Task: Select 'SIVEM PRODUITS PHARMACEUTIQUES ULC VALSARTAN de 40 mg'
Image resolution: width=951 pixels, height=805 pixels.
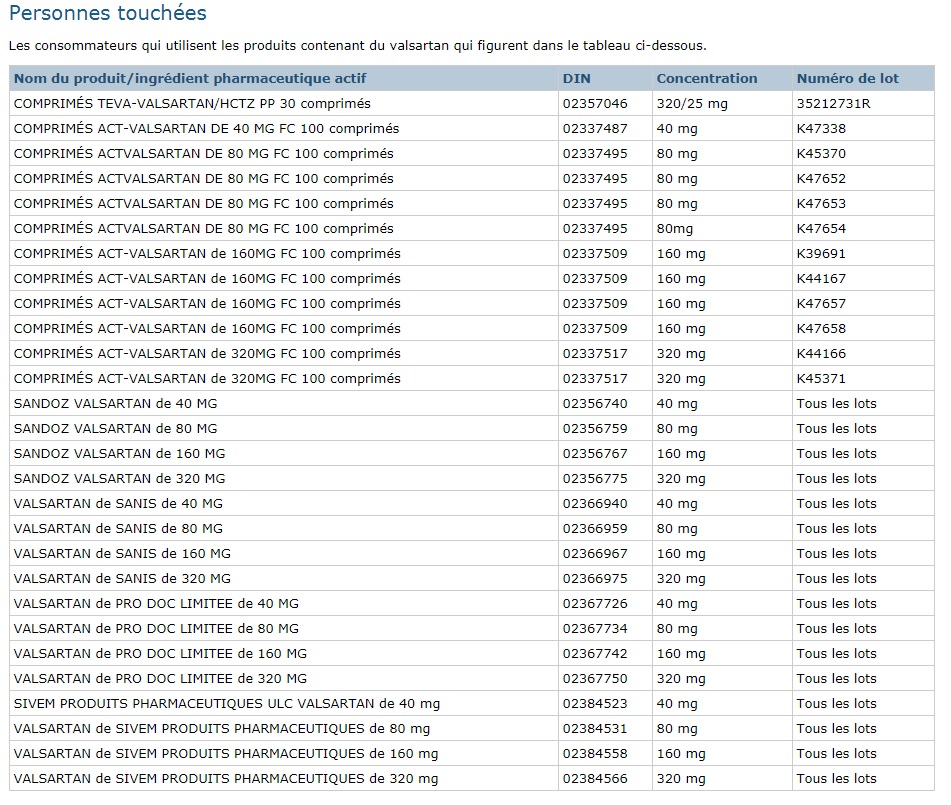Action: tap(227, 704)
